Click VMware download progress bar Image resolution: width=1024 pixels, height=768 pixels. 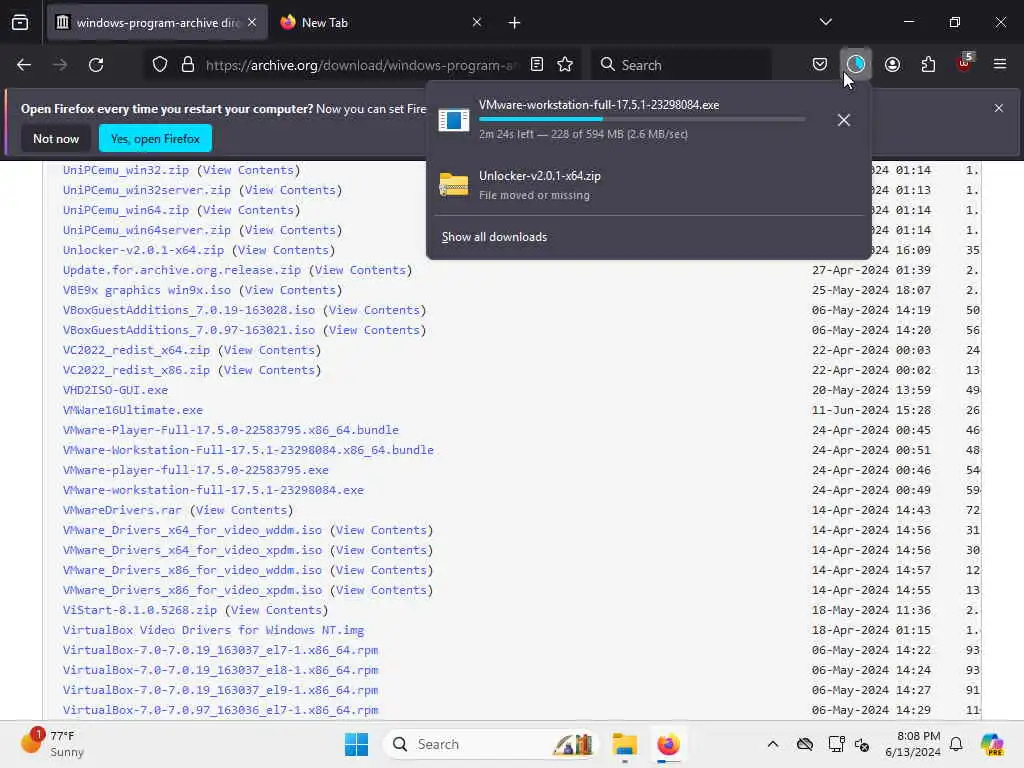click(642, 119)
